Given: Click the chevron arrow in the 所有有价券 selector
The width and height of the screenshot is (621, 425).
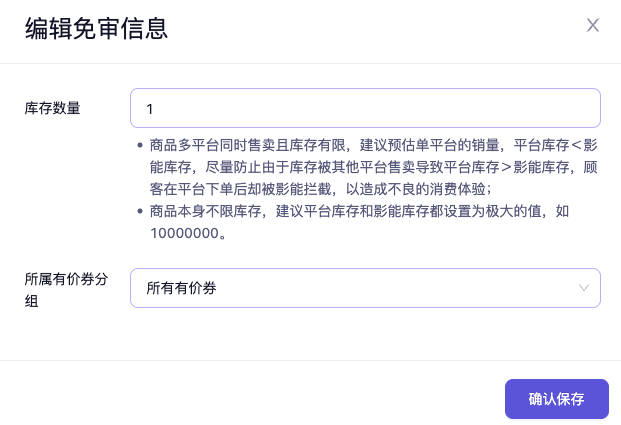Looking at the screenshot, I should [584, 288].
